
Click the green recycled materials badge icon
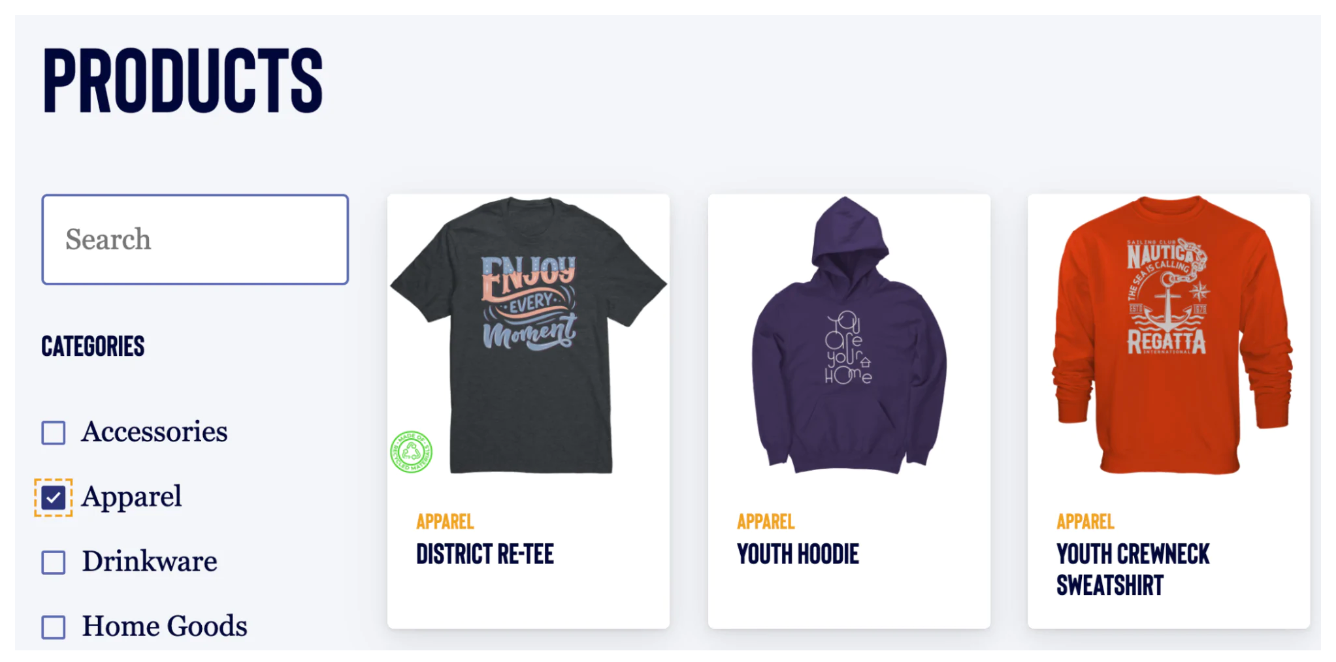click(411, 452)
